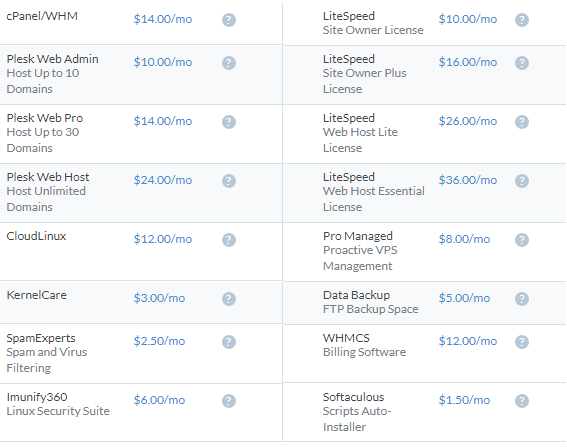Choose WHMCS Billing Software $12.00/mo price
The width and height of the screenshot is (567, 447).
point(468,341)
